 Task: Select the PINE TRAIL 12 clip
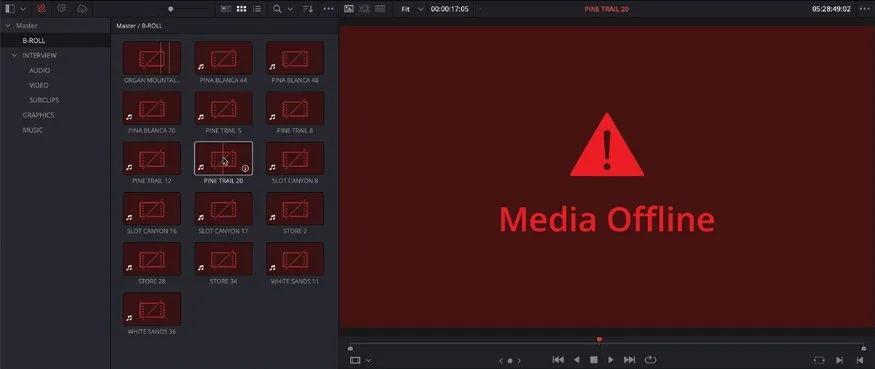click(152, 158)
